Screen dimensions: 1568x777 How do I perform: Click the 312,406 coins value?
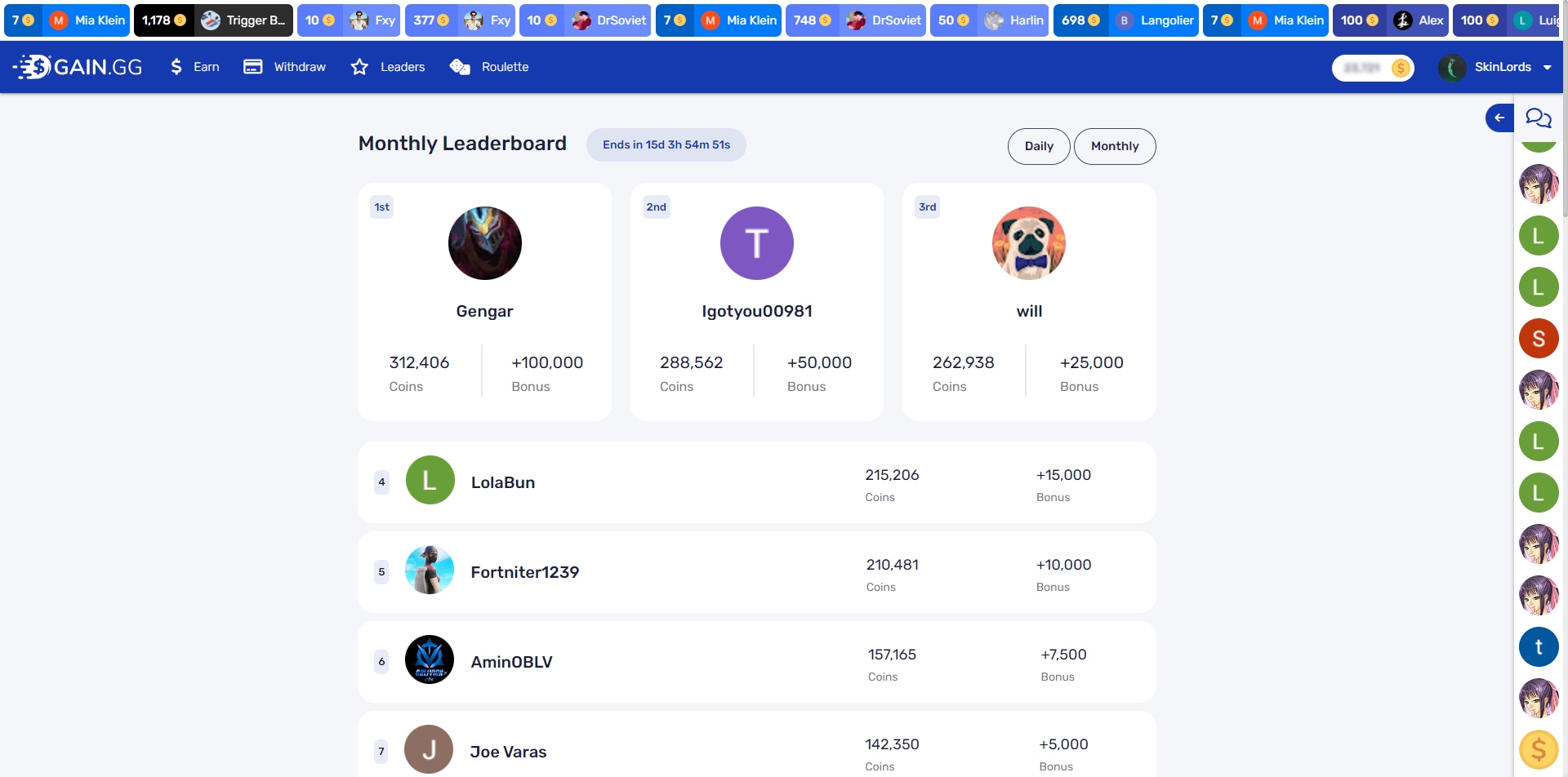point(419,362)
